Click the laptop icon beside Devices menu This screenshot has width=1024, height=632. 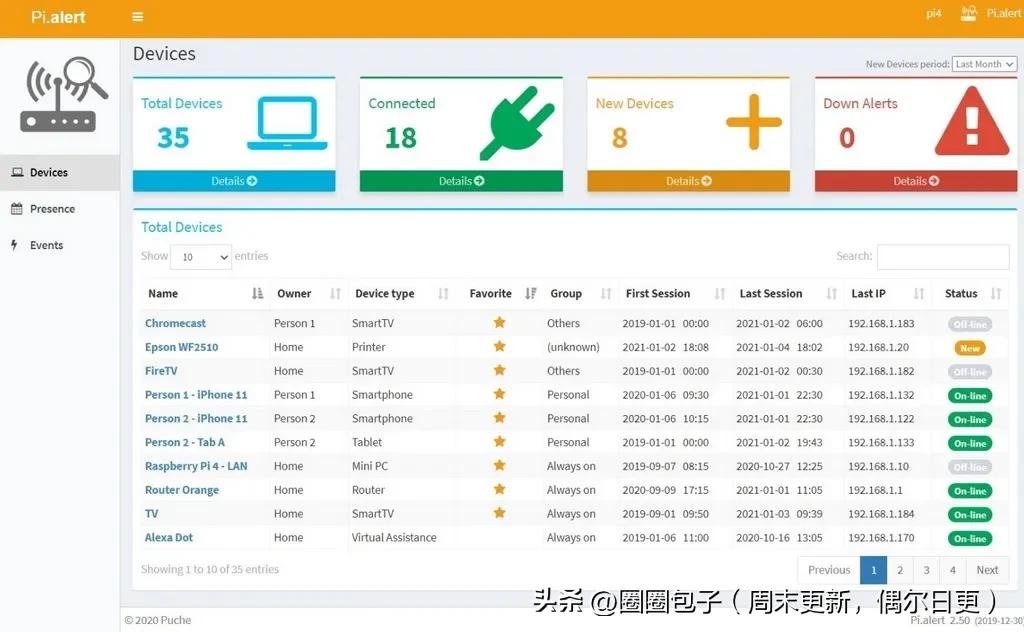coord(18,172)
